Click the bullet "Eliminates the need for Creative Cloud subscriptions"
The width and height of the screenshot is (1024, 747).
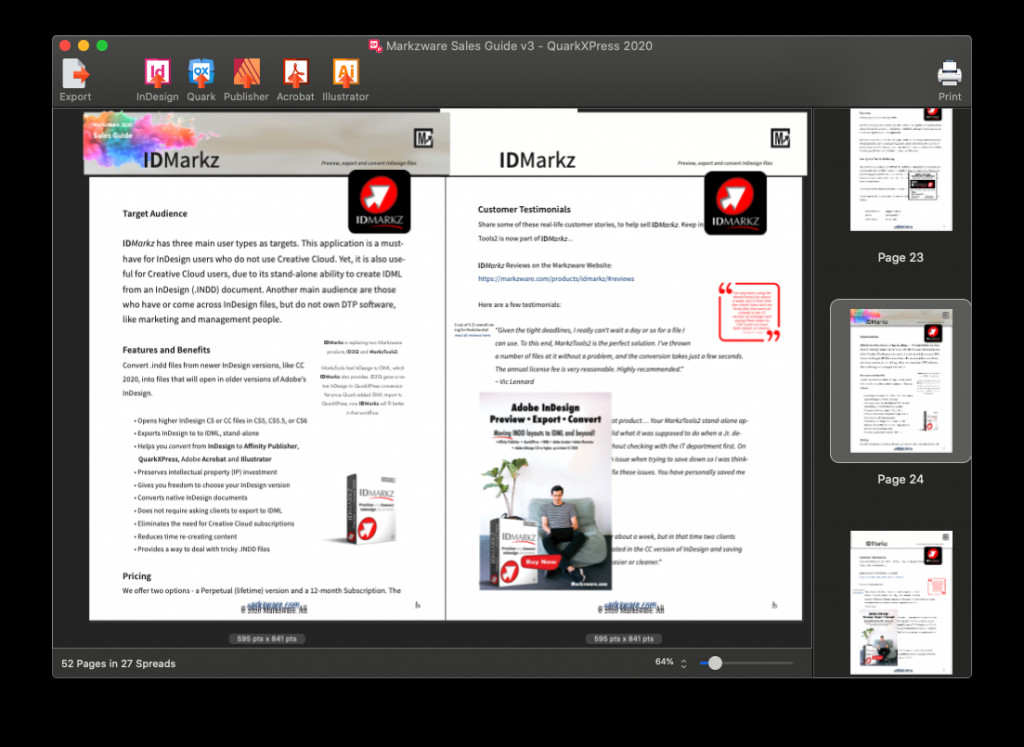[x=214, y=524]
